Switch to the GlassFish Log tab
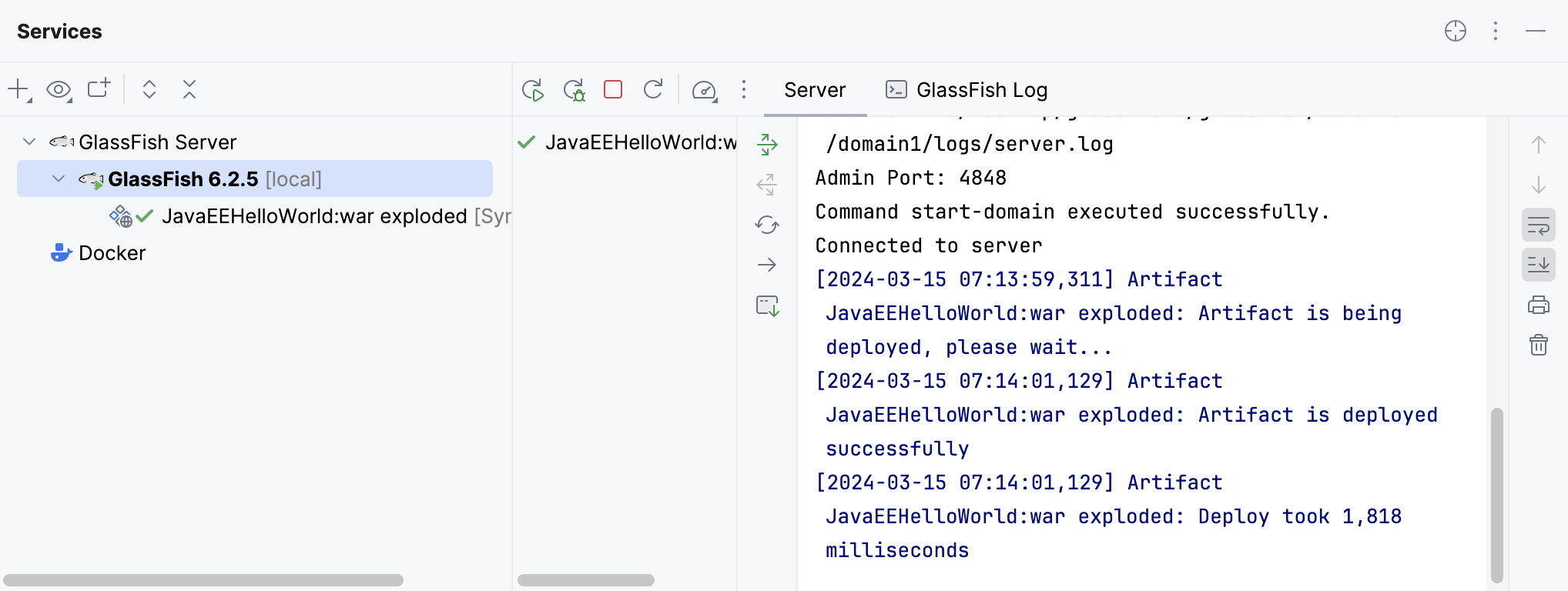Screen dimensions: 1568x591 [x=967, y=90]
